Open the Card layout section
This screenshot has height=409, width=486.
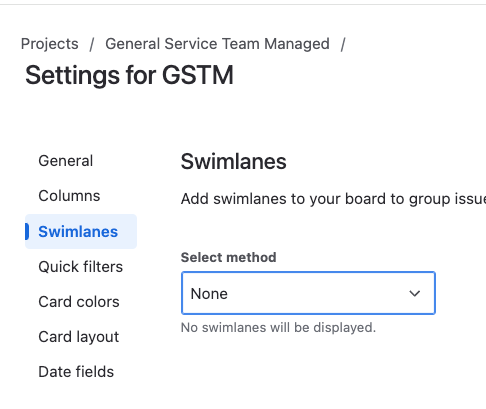tap(79, 337)
